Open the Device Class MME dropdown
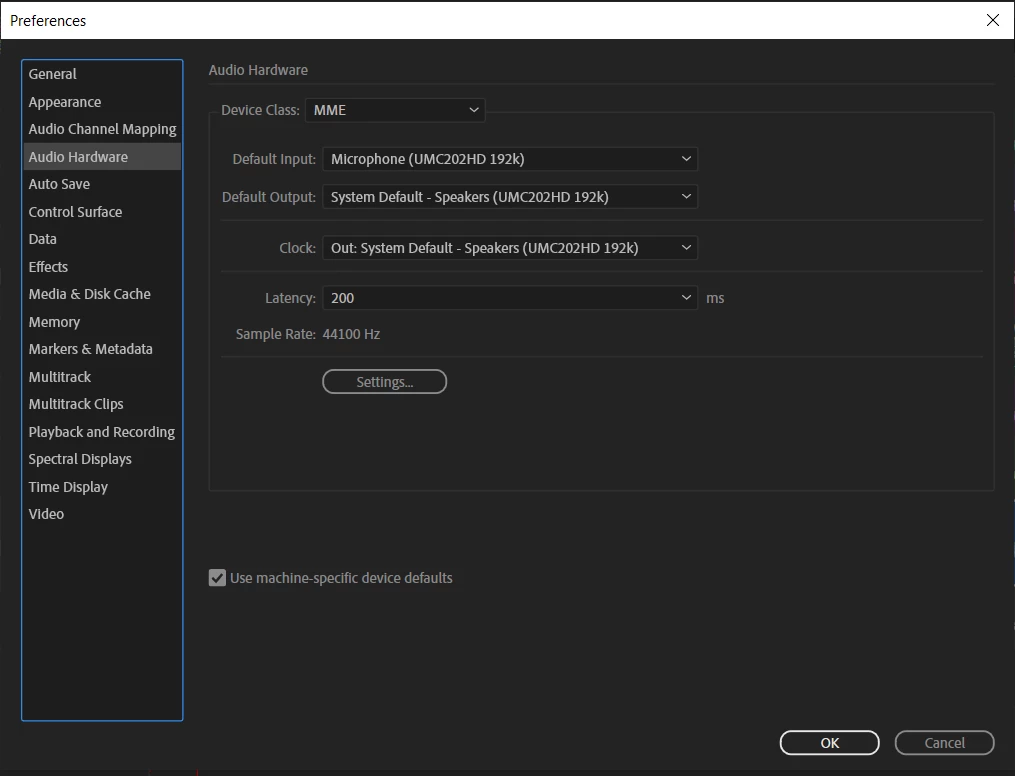This screenshot has width=1015, height=776. [x=395, y=110]
